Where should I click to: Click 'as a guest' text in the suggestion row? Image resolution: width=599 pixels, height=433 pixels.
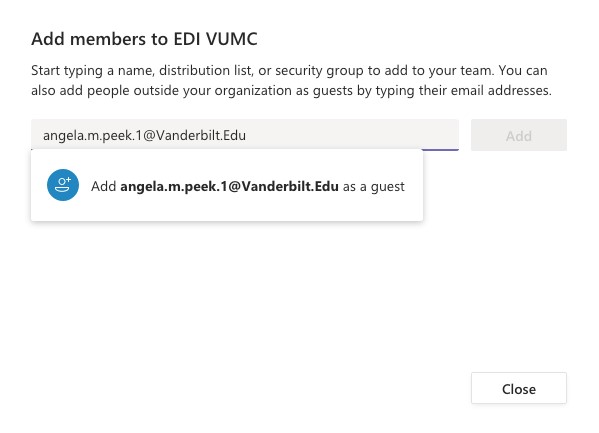(x=374, y=186)
